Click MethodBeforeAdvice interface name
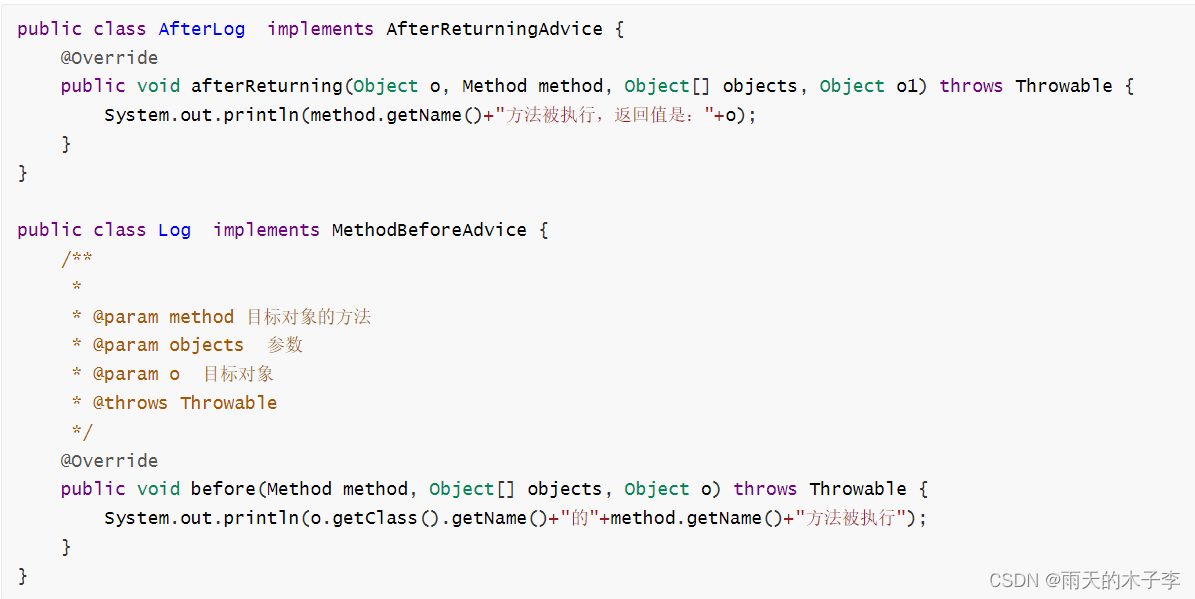 point(429,230)
